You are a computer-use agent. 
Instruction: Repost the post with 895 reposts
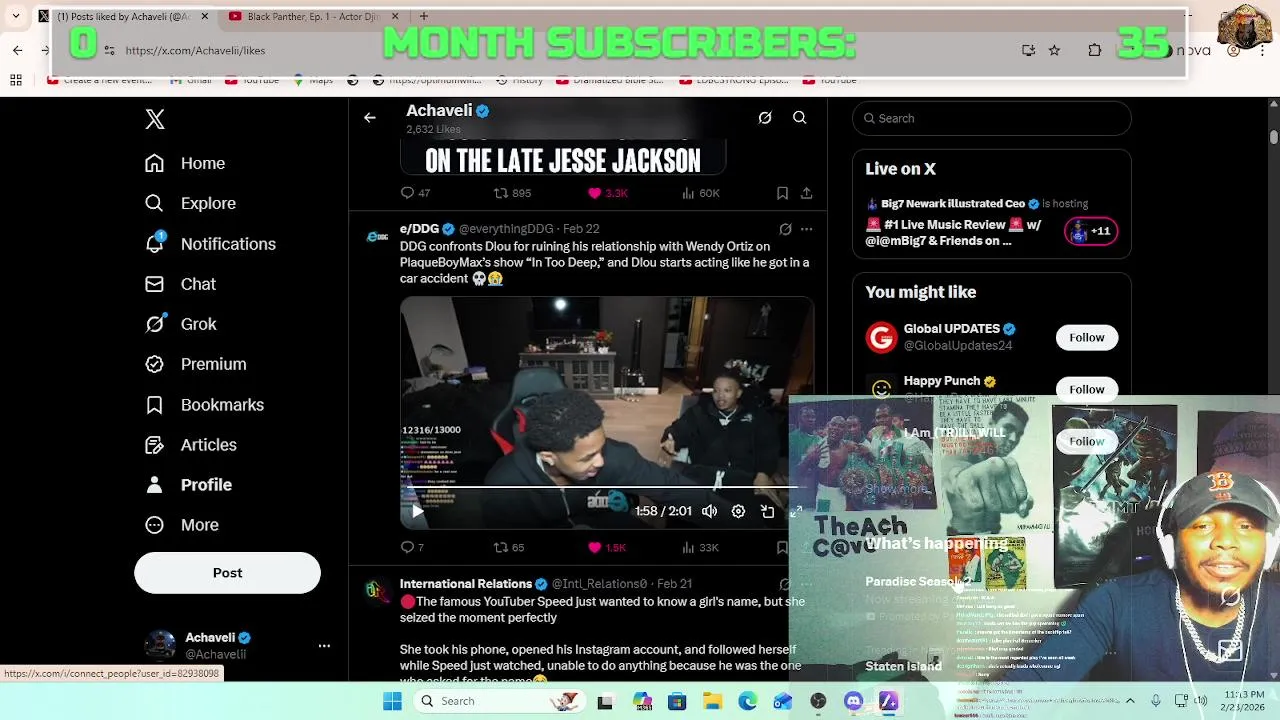(x=512, y=193)
